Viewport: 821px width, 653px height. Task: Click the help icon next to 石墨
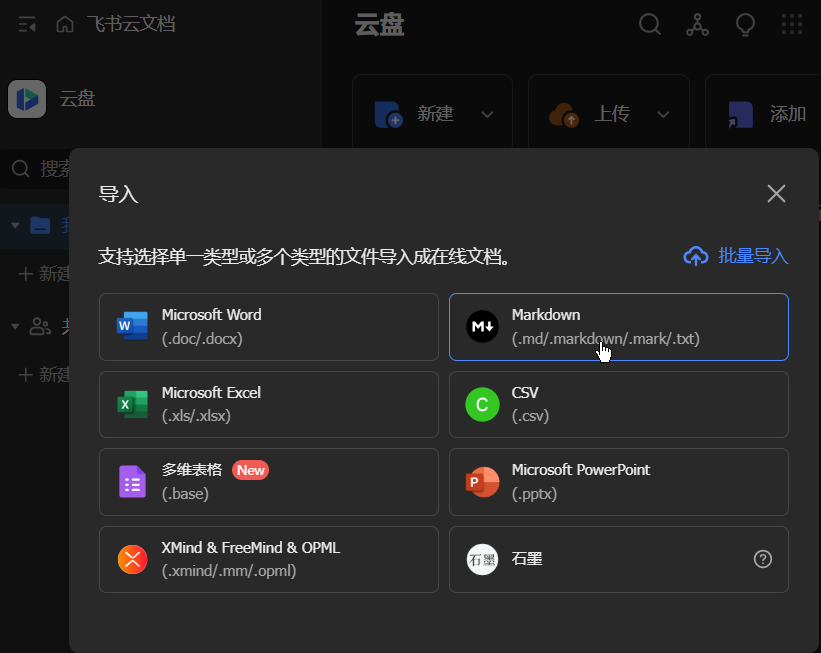[x=762, y=559]
